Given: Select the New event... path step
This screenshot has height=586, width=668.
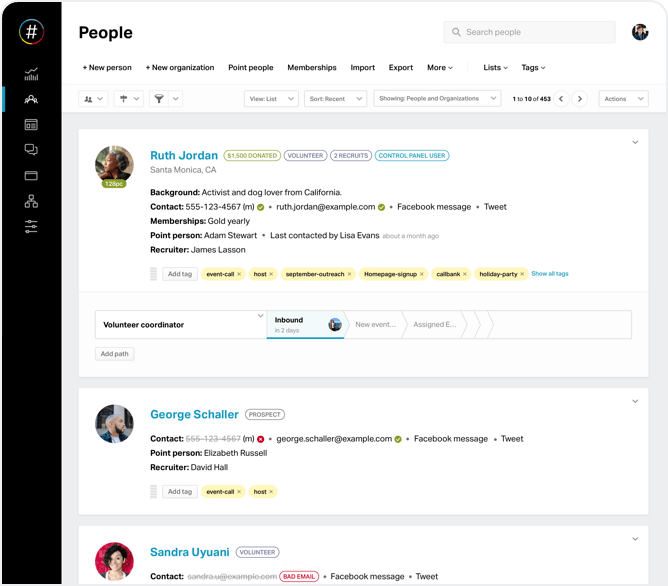Looking at the screenshot, I should click(x=375, y=325).
